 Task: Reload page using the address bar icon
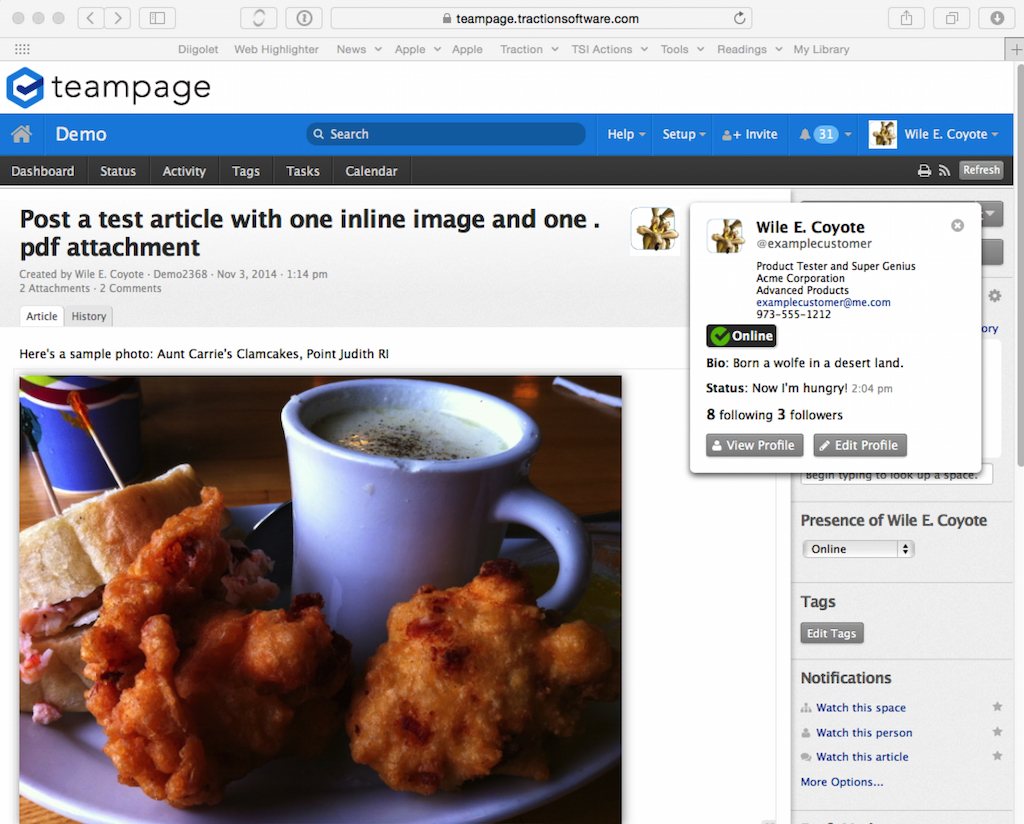(740, 18)
